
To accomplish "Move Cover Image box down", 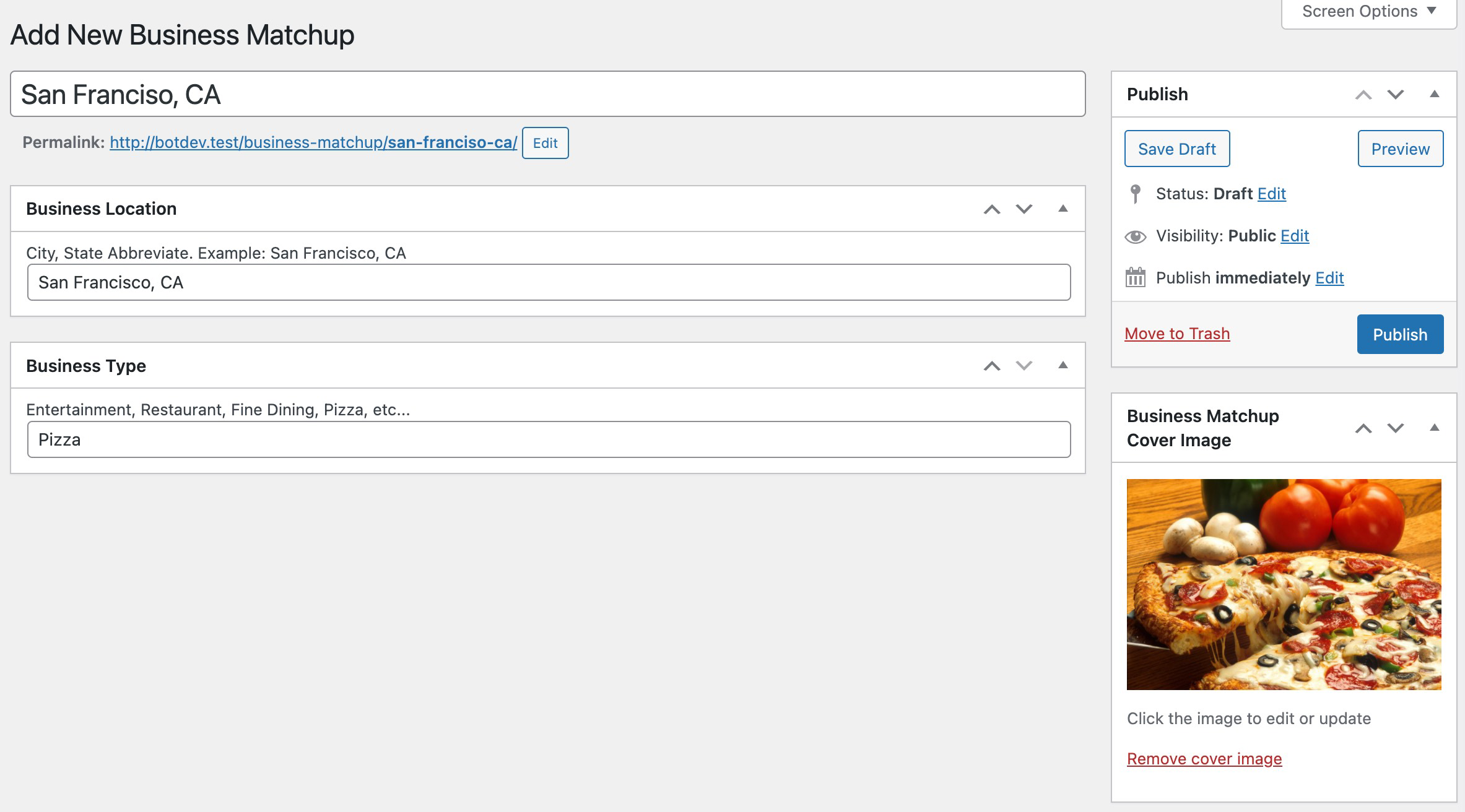I will pyautogui.click(x=1396, y=428).
